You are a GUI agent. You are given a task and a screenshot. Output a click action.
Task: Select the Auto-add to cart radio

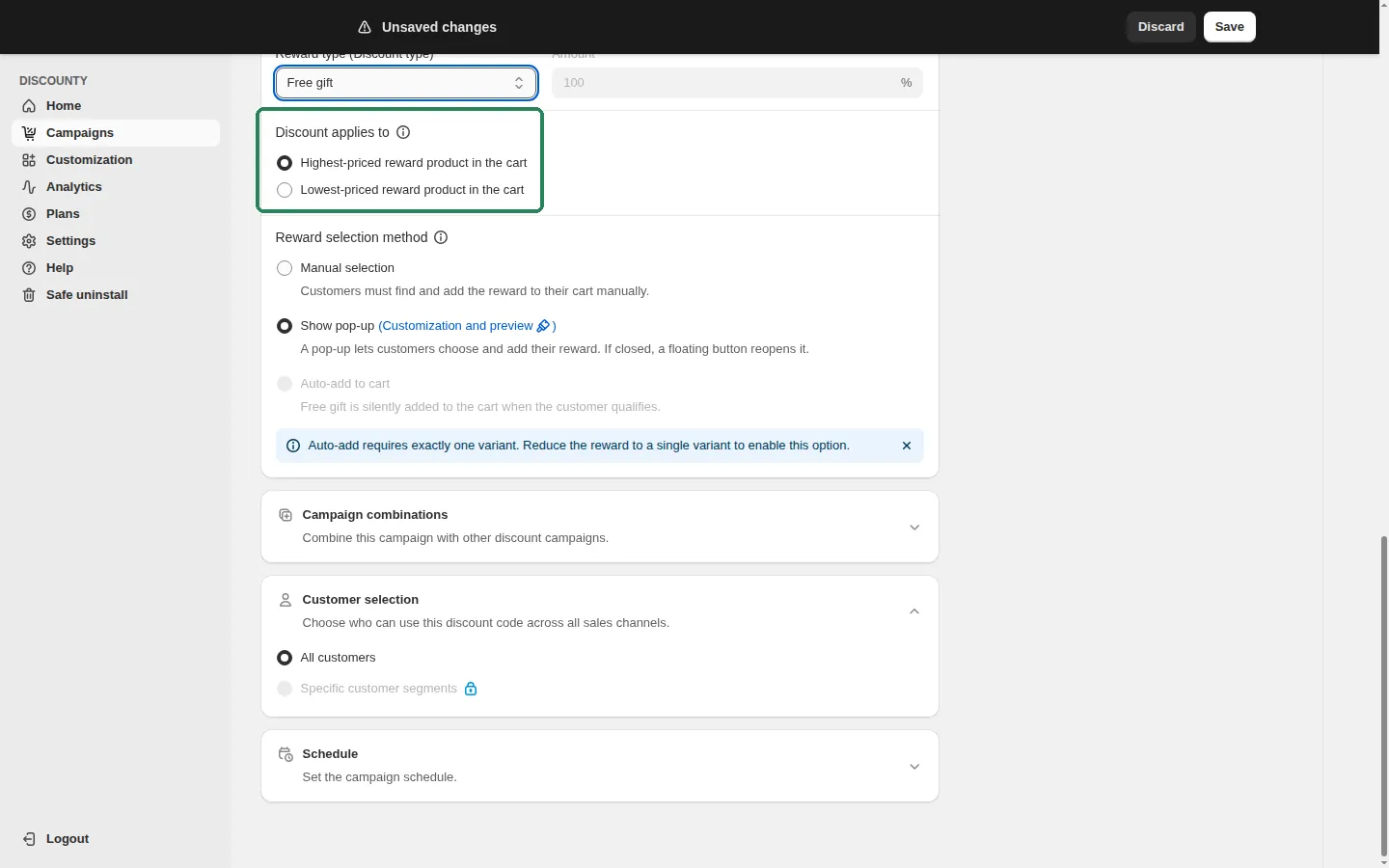click(x=285, y=384)
